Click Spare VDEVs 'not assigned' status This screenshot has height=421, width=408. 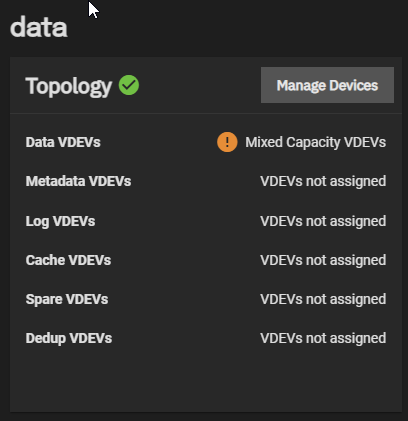(x=323, y=300)
